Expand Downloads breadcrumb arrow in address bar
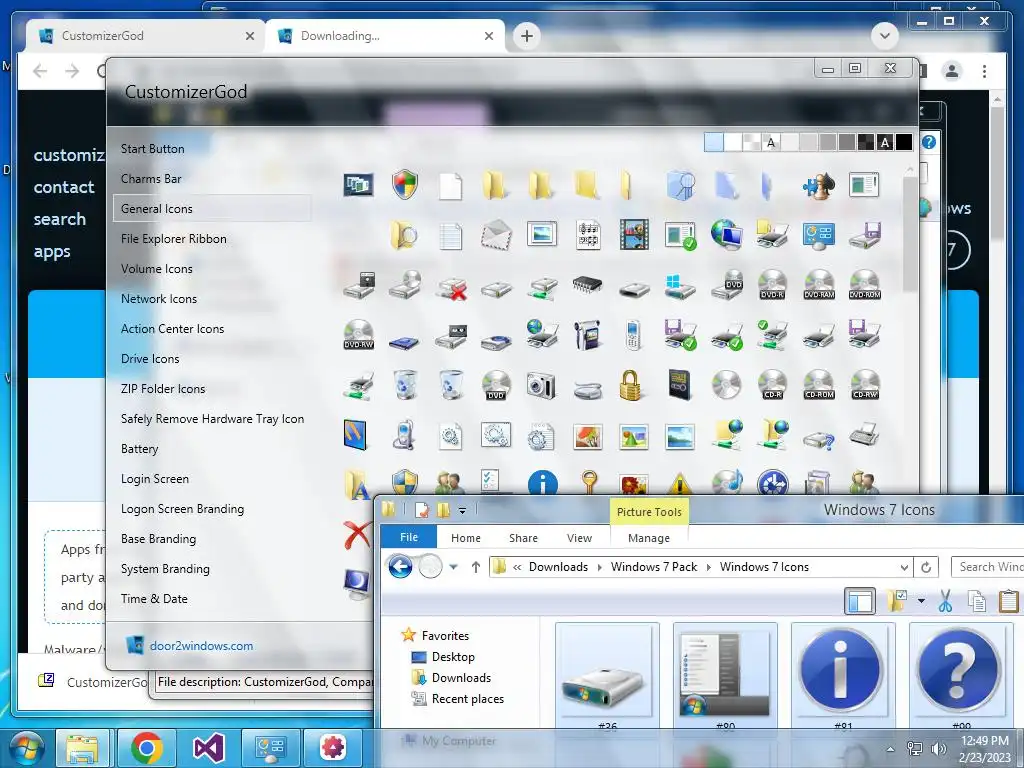Image resolution: width=1024 pixels, height=768 pixels. [x=600, y=567]
